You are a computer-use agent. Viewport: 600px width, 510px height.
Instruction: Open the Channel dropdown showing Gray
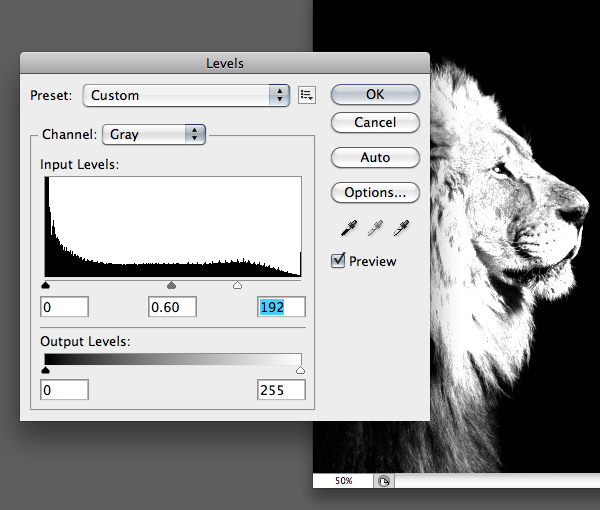point(154,134)
